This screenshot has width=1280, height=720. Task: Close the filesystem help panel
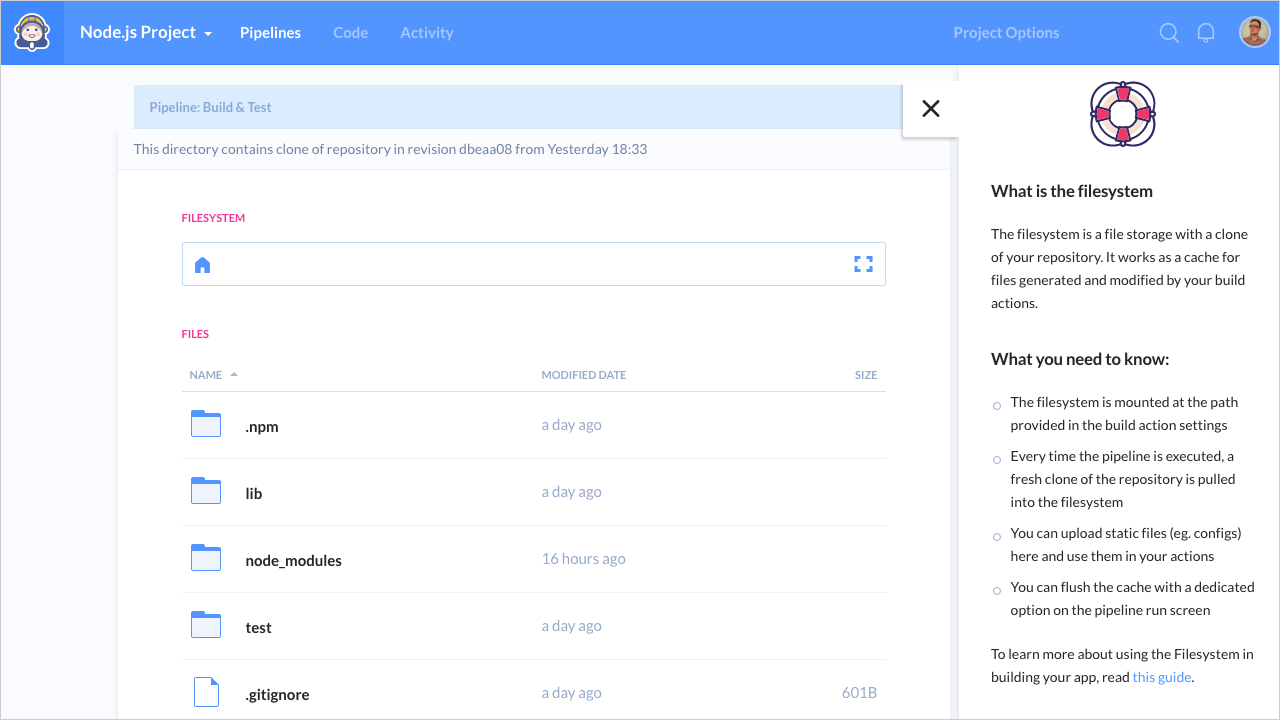point(931,109)
